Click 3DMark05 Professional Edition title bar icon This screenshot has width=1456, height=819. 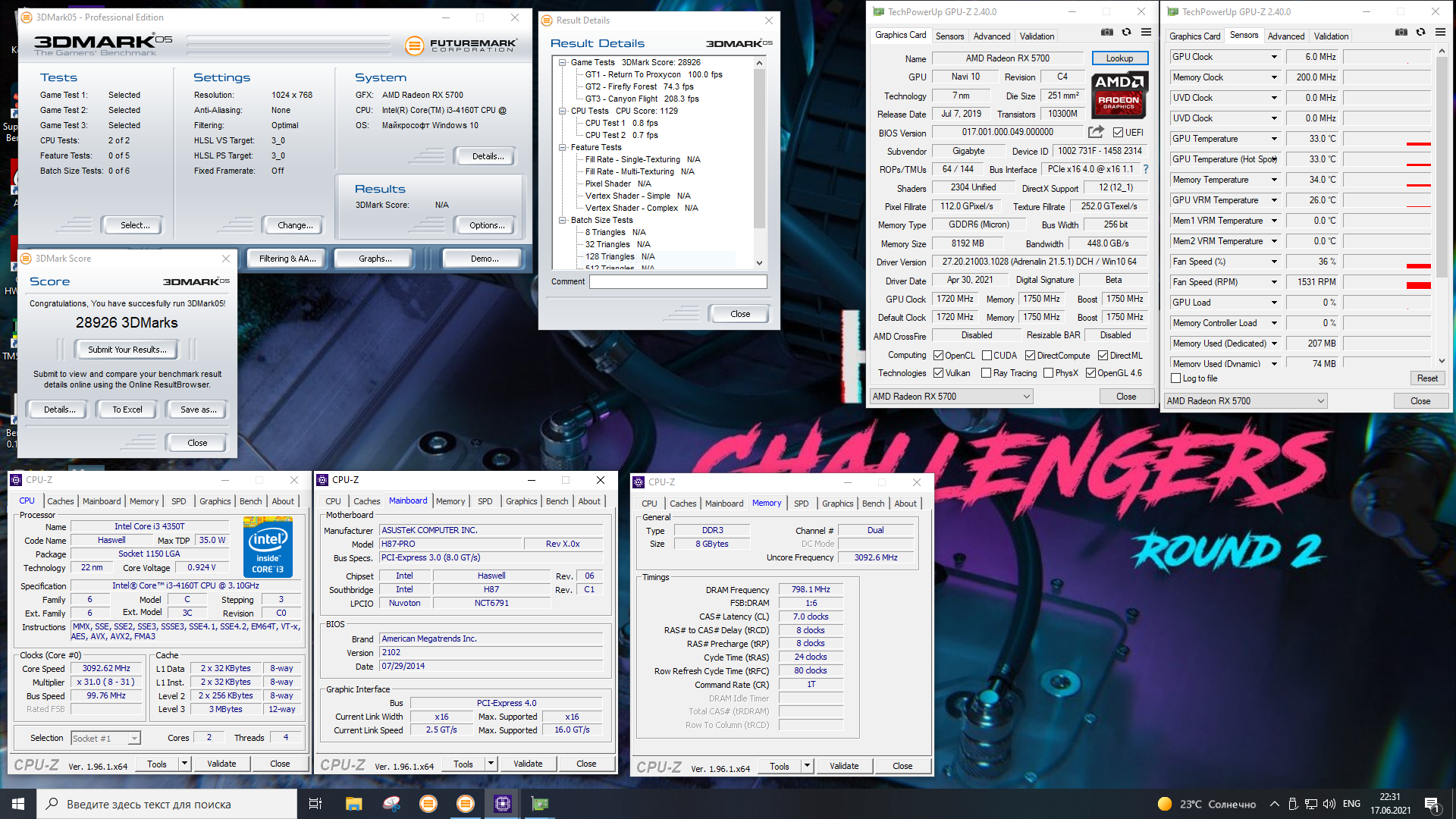[27, 17]
